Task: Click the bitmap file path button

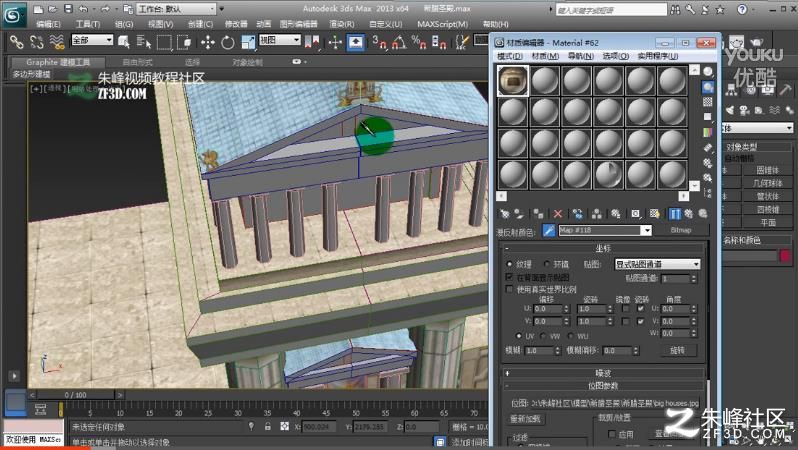Action: 615,403
